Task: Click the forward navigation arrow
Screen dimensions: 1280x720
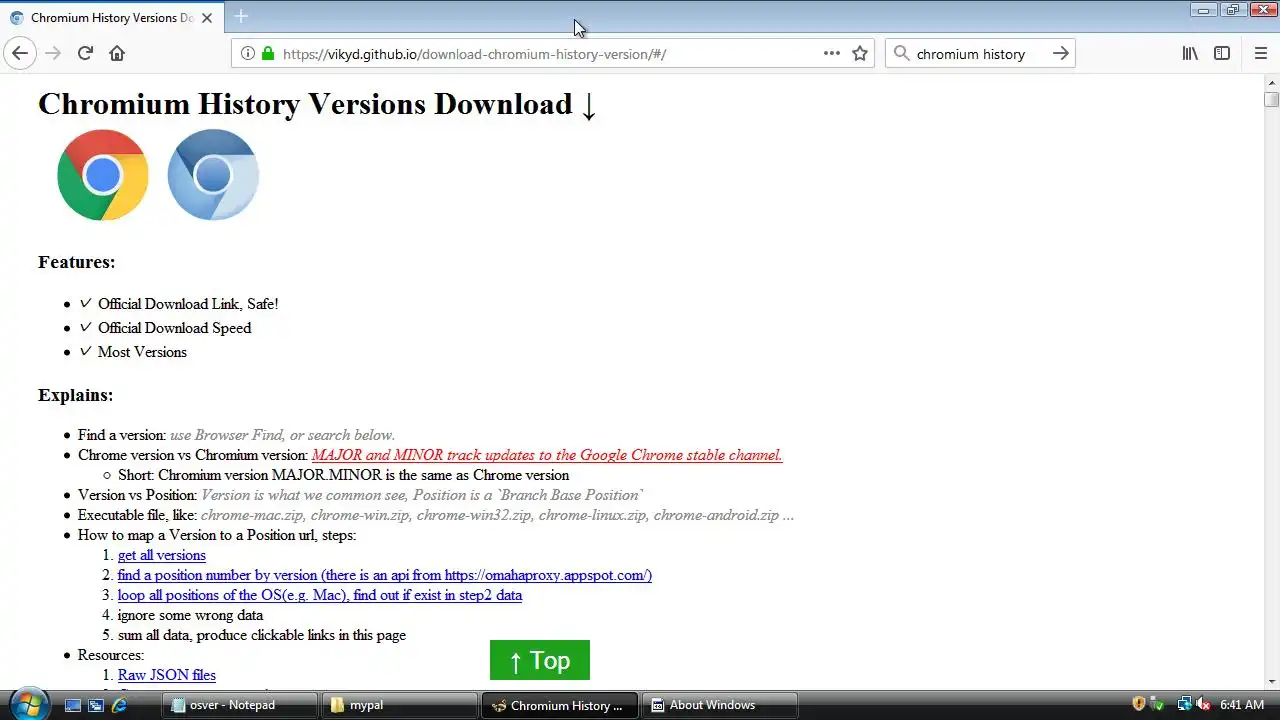Action: (x=53, y=53)
